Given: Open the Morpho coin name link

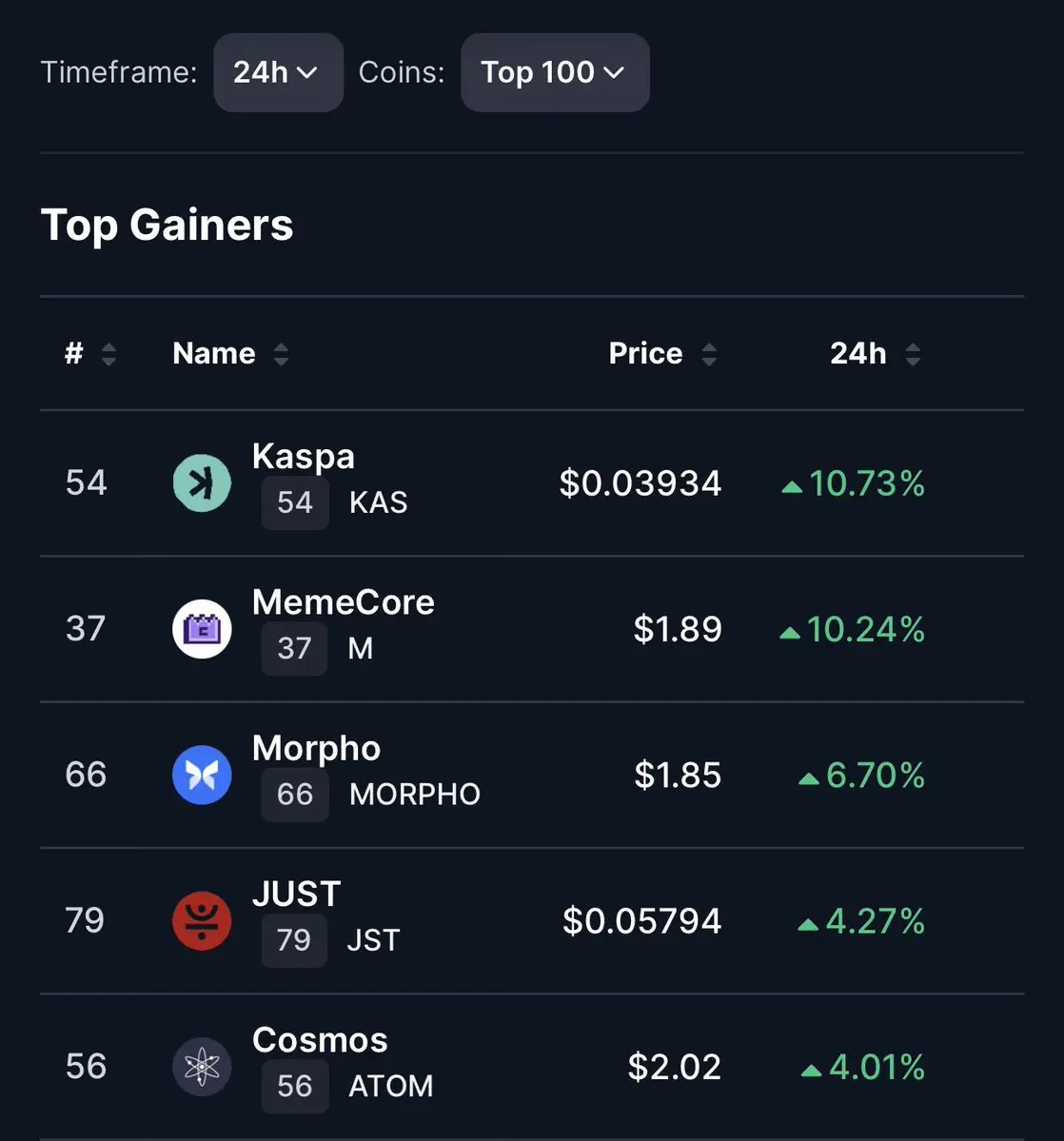Looking at the screenshot, I should tap(316, 748).
